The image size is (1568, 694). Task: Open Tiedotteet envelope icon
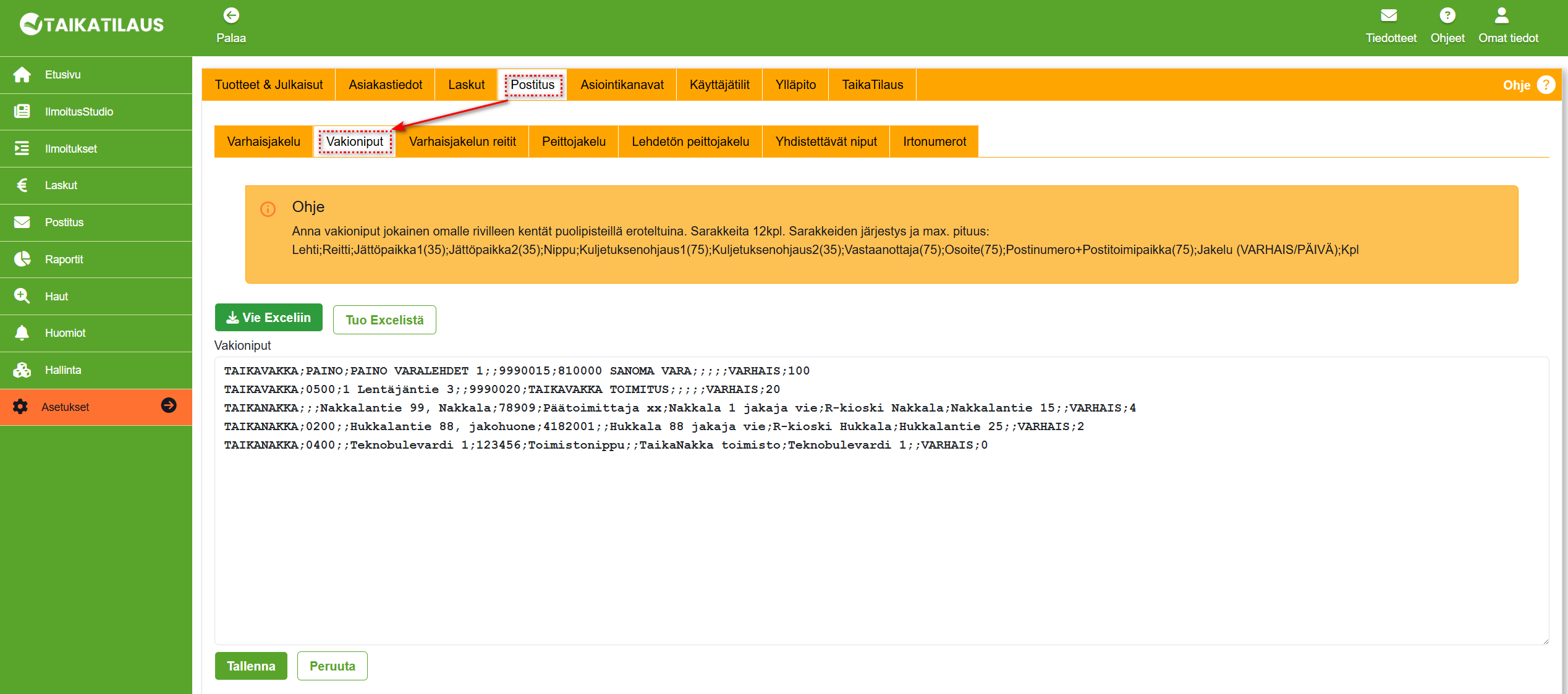[1389, 15]
